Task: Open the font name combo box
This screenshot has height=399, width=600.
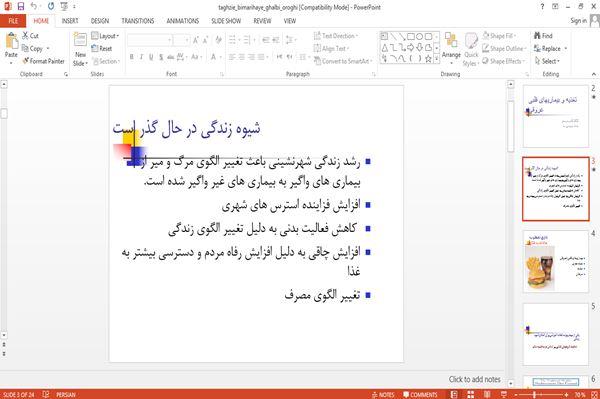Action: [x=149, y=40]
